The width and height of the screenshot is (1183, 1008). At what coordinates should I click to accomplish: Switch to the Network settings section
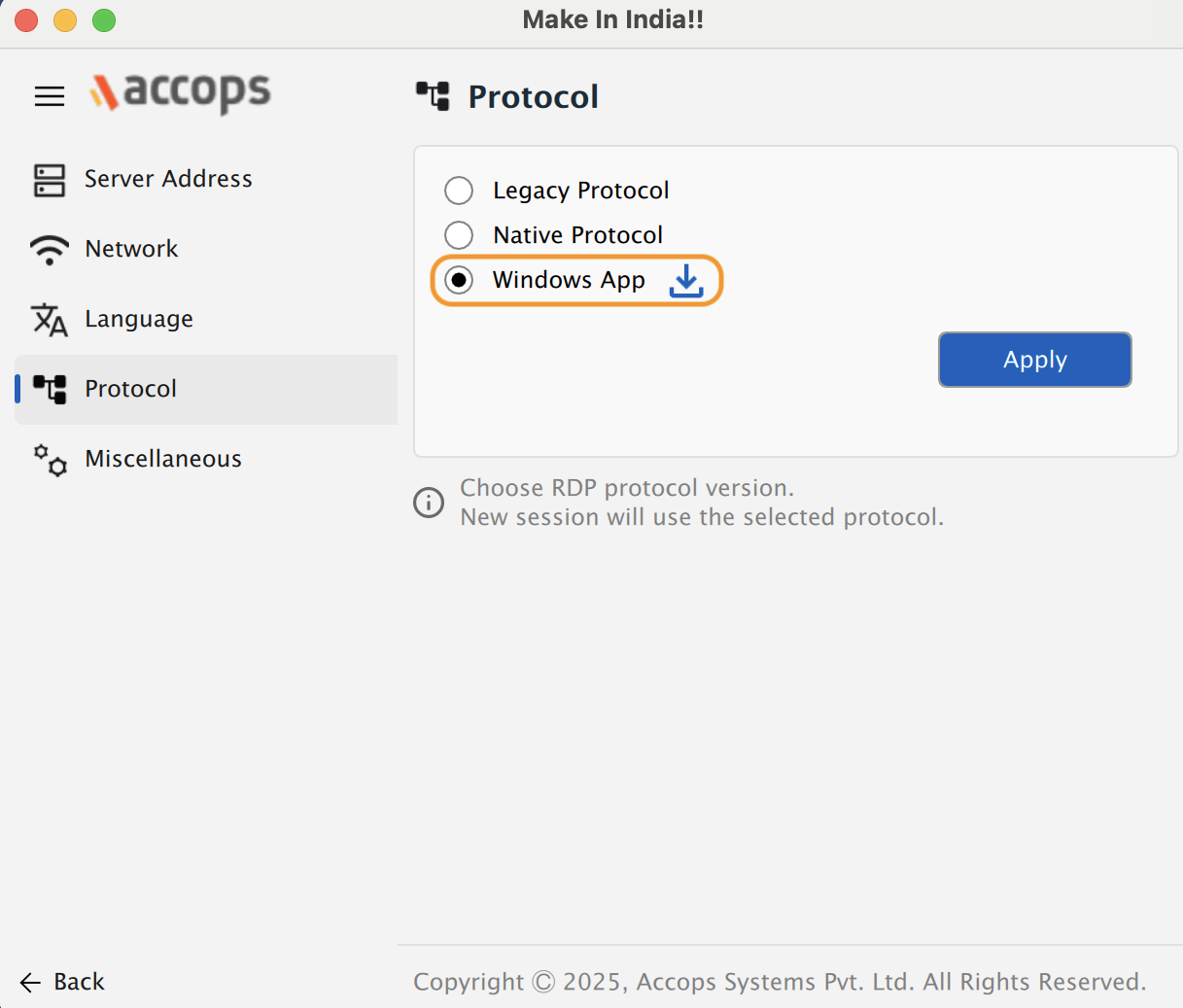pyautogui.click(x=131, y=249)
